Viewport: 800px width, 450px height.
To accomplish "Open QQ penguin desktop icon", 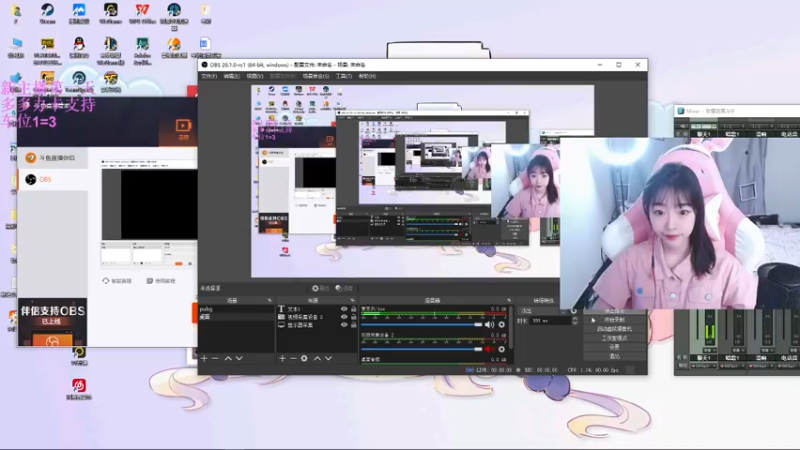I will tap(79, 48).
